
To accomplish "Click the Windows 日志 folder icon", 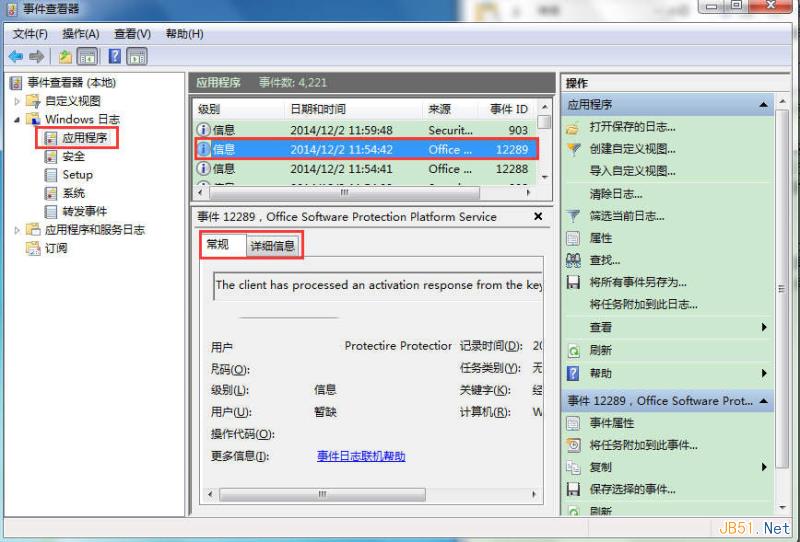I will [33, 119].
